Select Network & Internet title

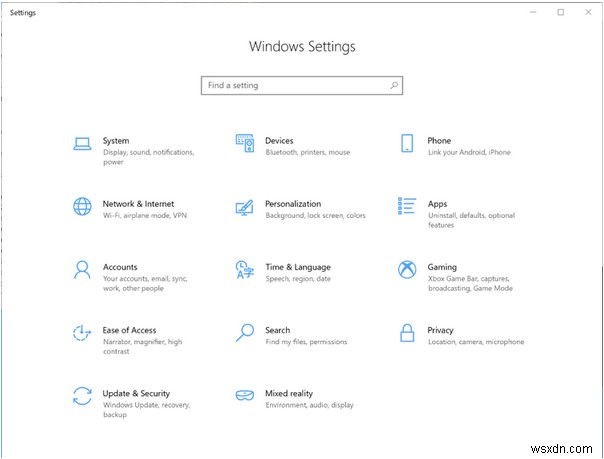[138, 204]
